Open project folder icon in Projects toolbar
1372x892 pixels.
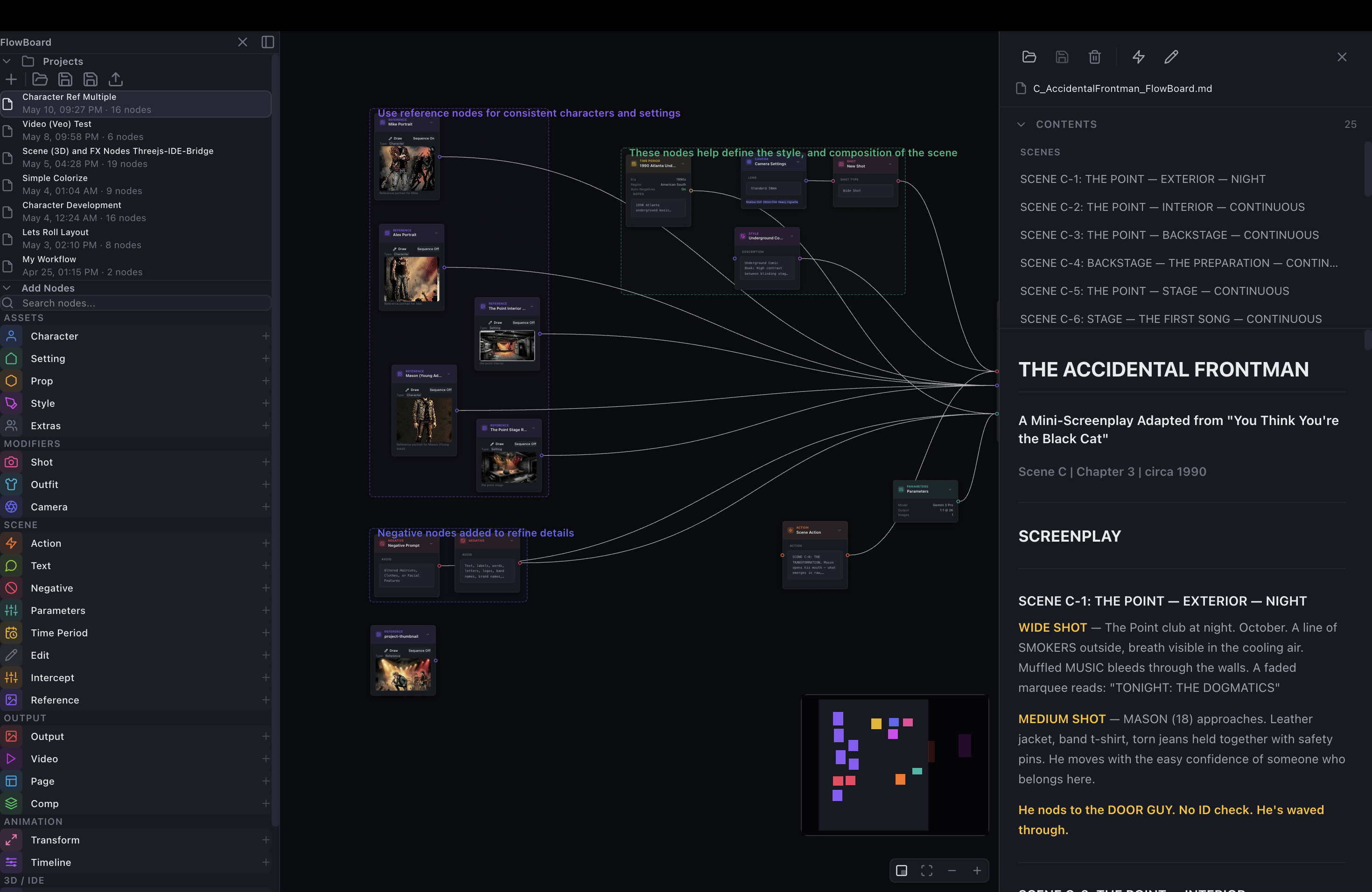click(x=40, y=79)
